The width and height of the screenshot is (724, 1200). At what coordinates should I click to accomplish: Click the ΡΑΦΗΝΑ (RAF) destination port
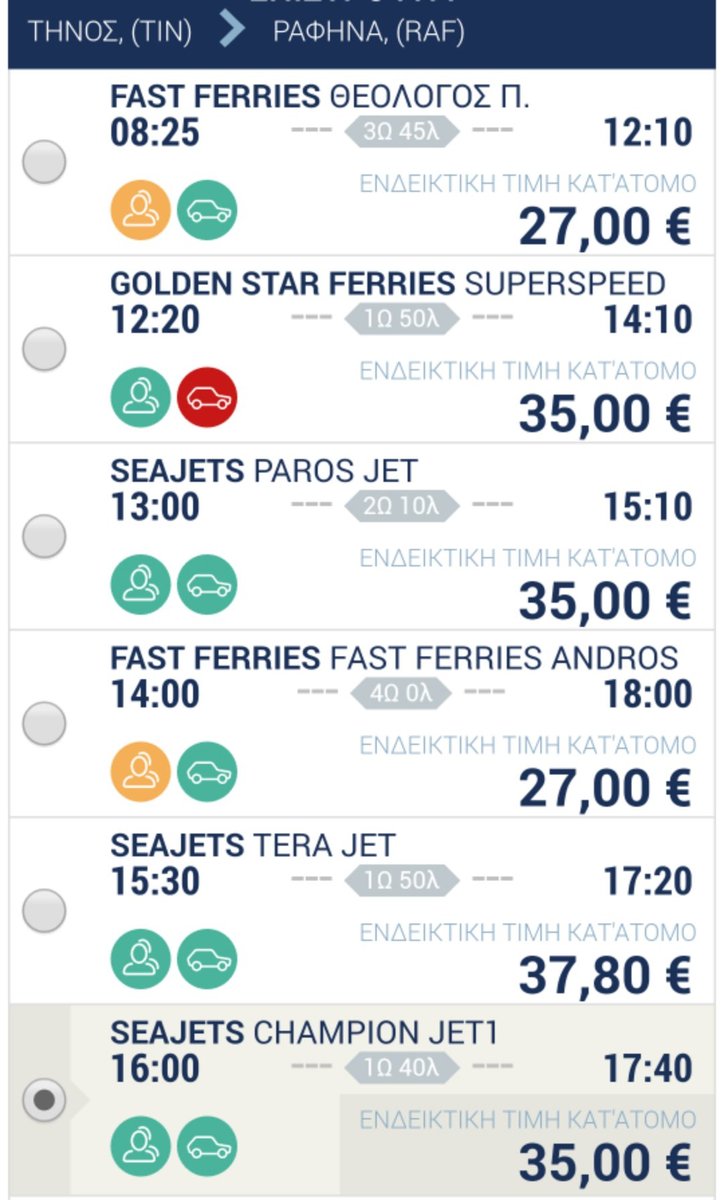tap(368, 31)
